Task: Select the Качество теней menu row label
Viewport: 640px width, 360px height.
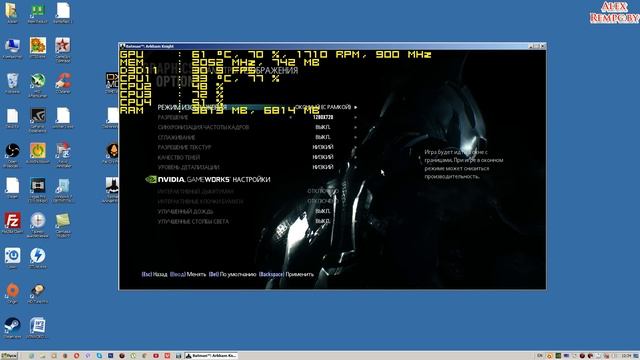Action: point(178,157)
